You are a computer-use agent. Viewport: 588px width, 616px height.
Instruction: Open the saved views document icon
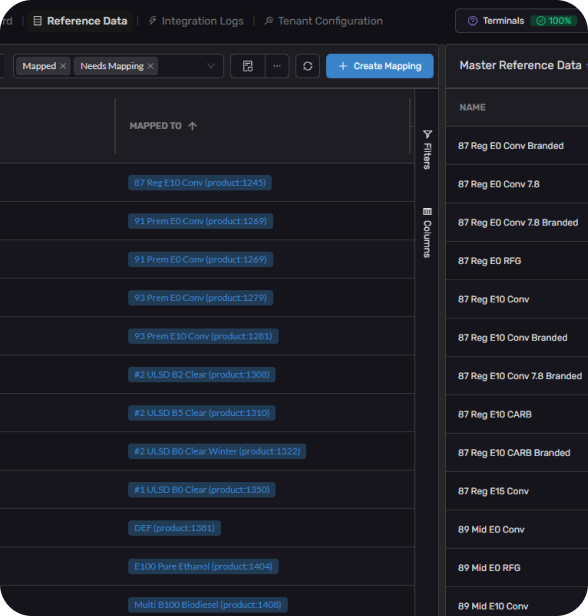(x=248, y=66)
